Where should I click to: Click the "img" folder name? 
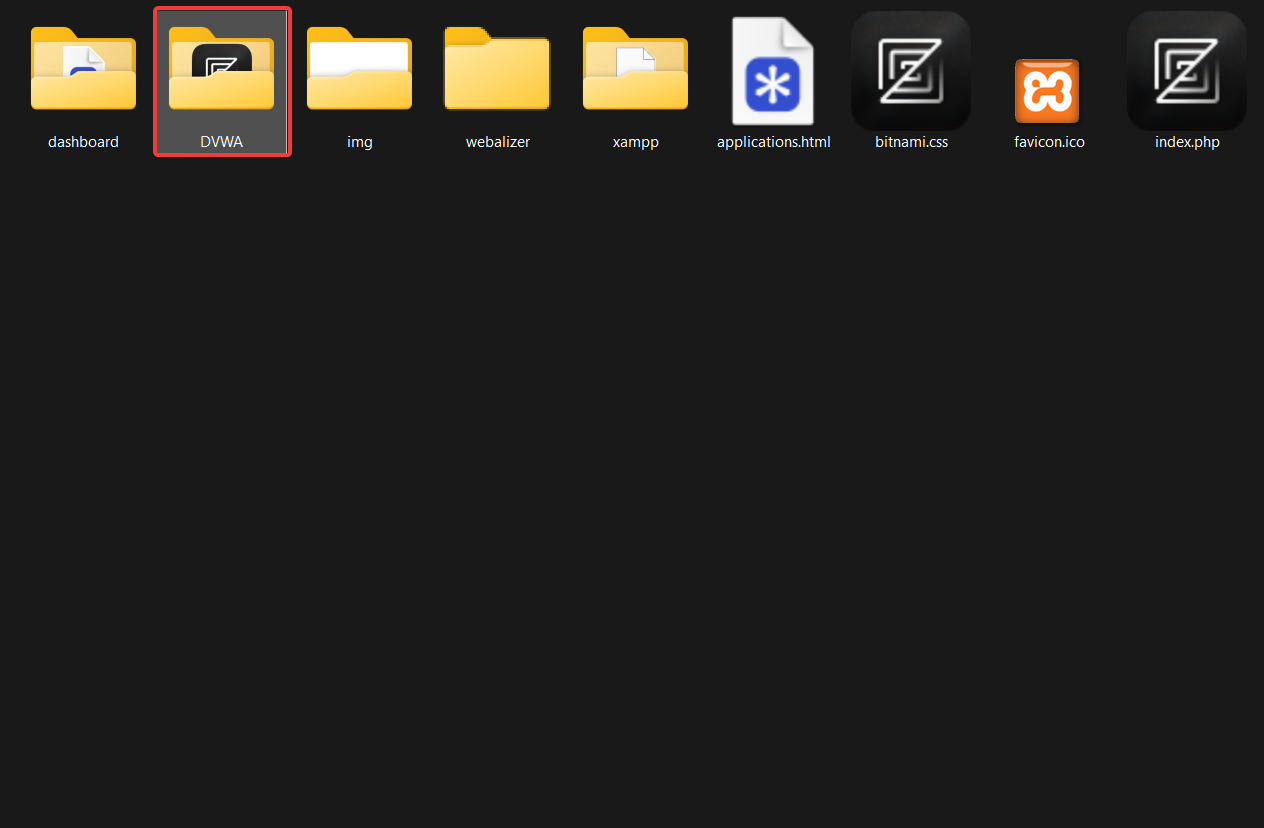[360, 142]
